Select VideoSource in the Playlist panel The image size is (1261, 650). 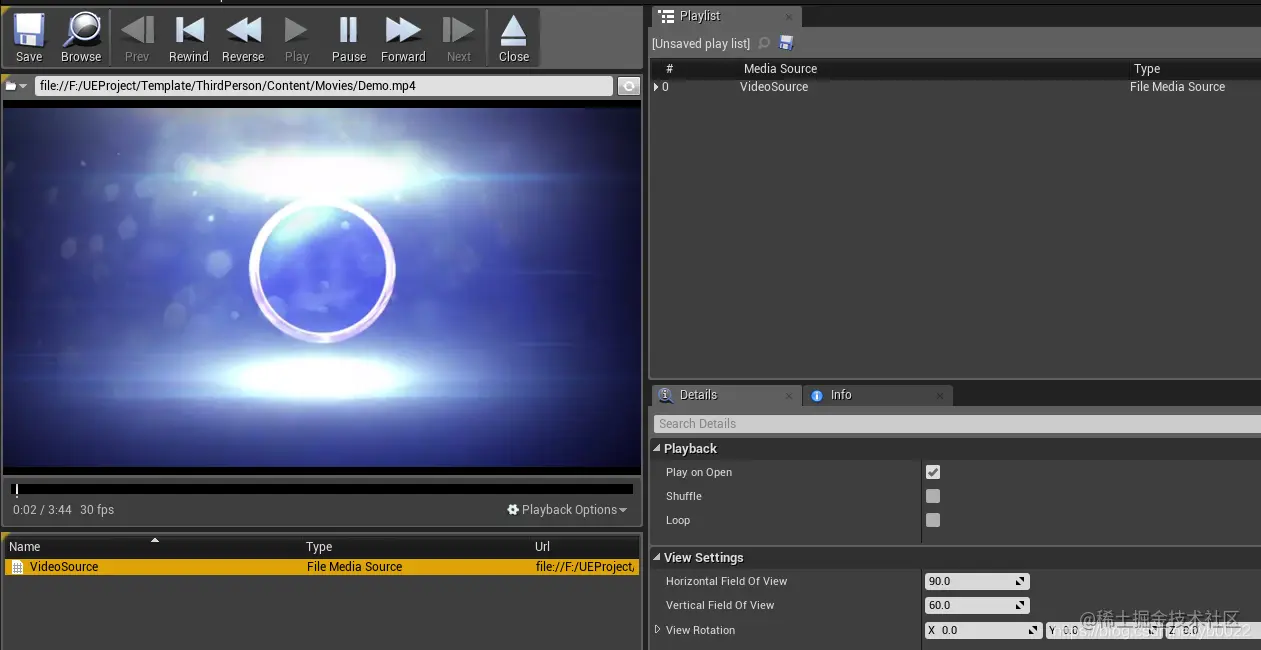coord(774,87)
